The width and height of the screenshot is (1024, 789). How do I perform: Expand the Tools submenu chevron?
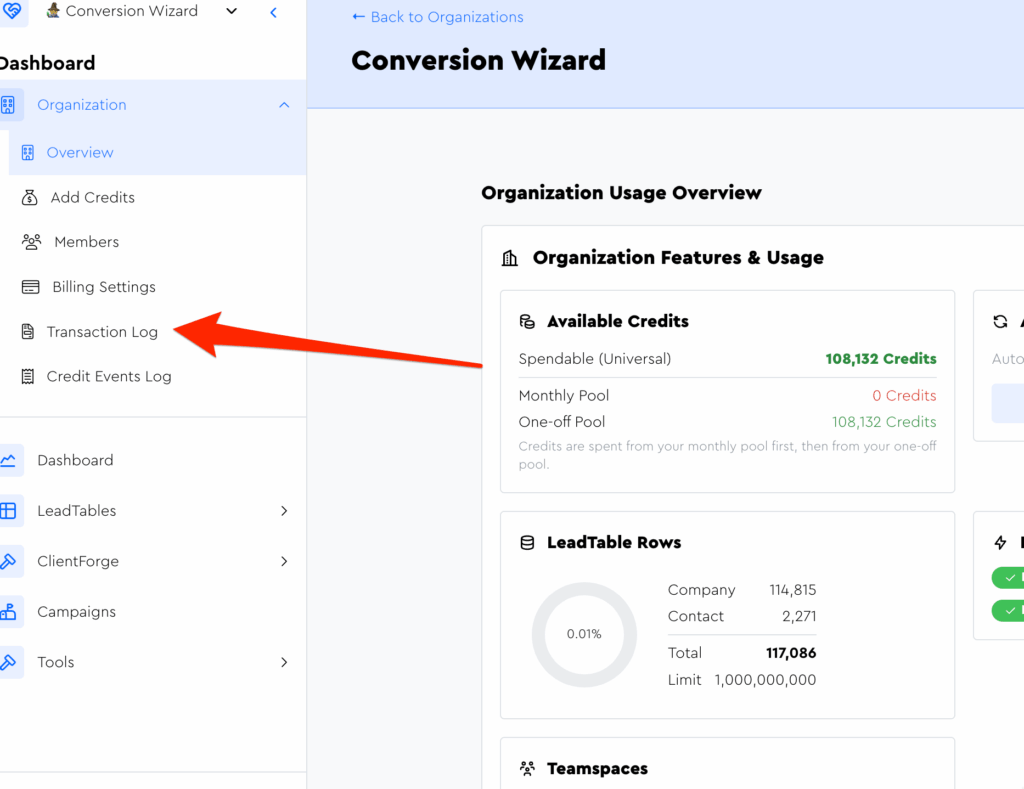coord(284,662)
